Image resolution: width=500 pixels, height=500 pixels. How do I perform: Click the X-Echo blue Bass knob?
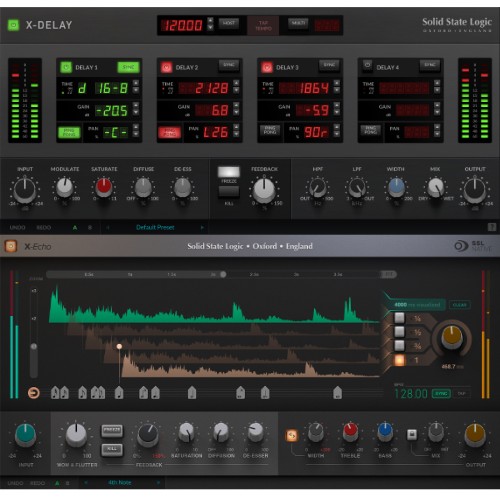(385, 431)
